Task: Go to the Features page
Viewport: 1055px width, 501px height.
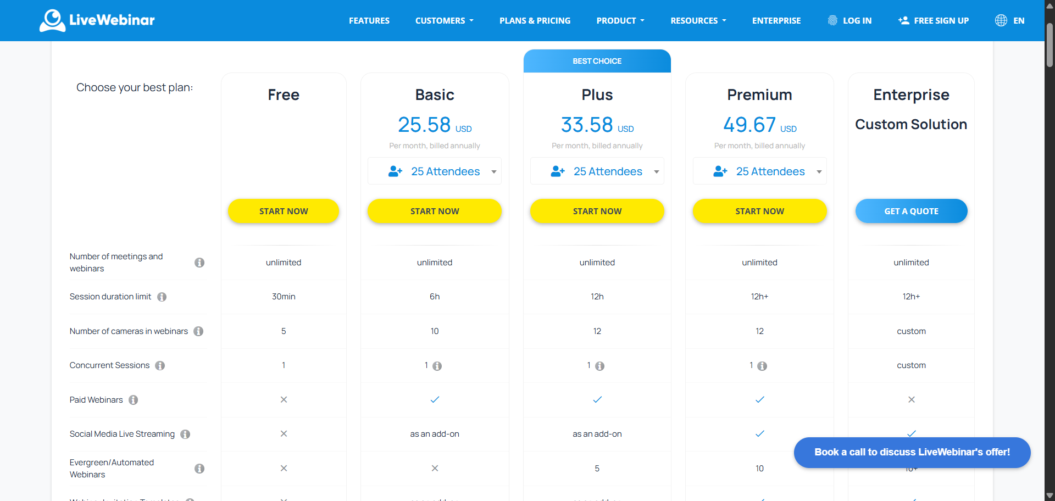Action: [369, 20]
